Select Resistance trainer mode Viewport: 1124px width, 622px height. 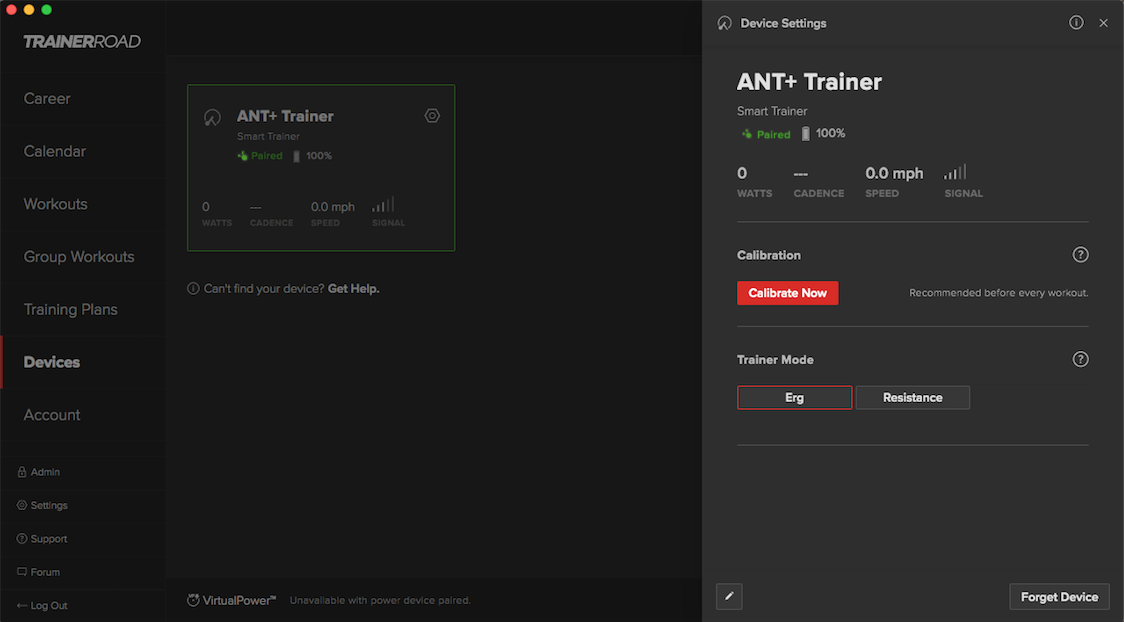[913, 398]
